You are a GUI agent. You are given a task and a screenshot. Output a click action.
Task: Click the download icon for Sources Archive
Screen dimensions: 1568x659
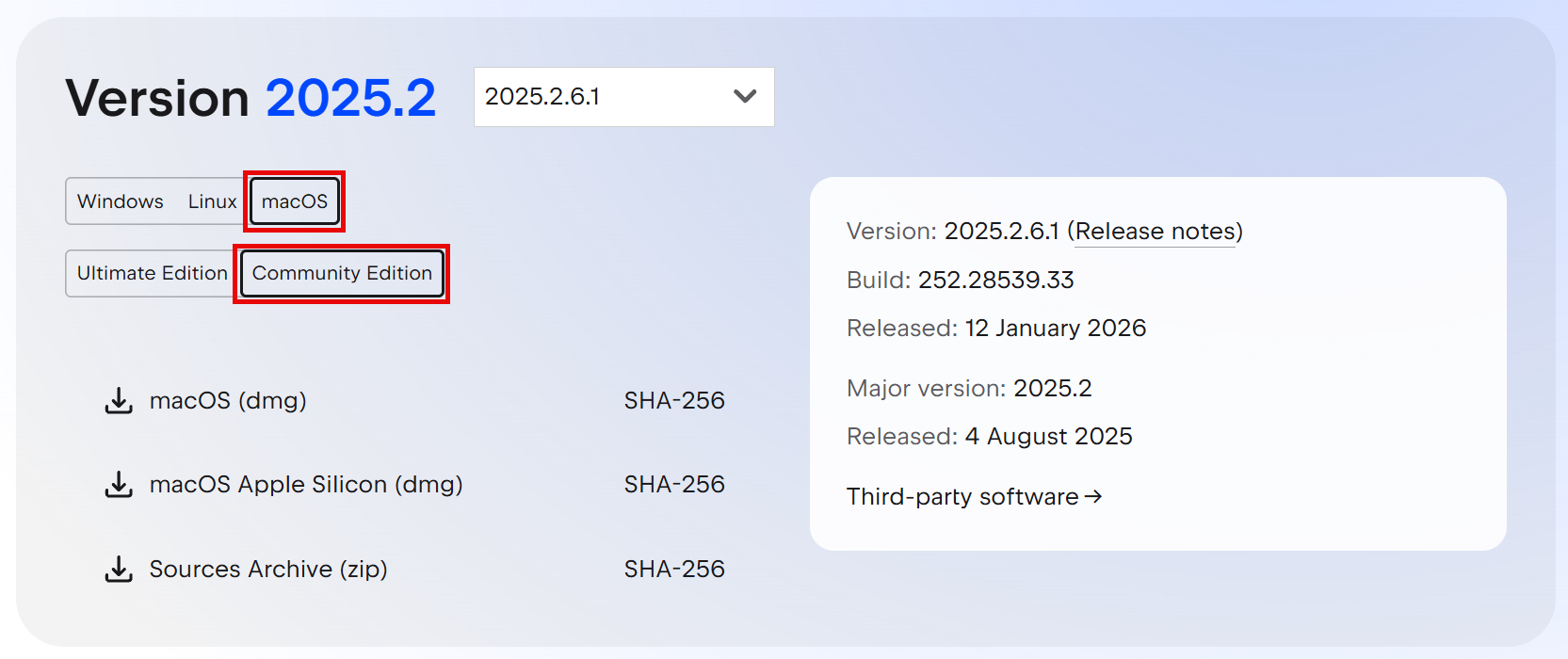pos(119,570)
